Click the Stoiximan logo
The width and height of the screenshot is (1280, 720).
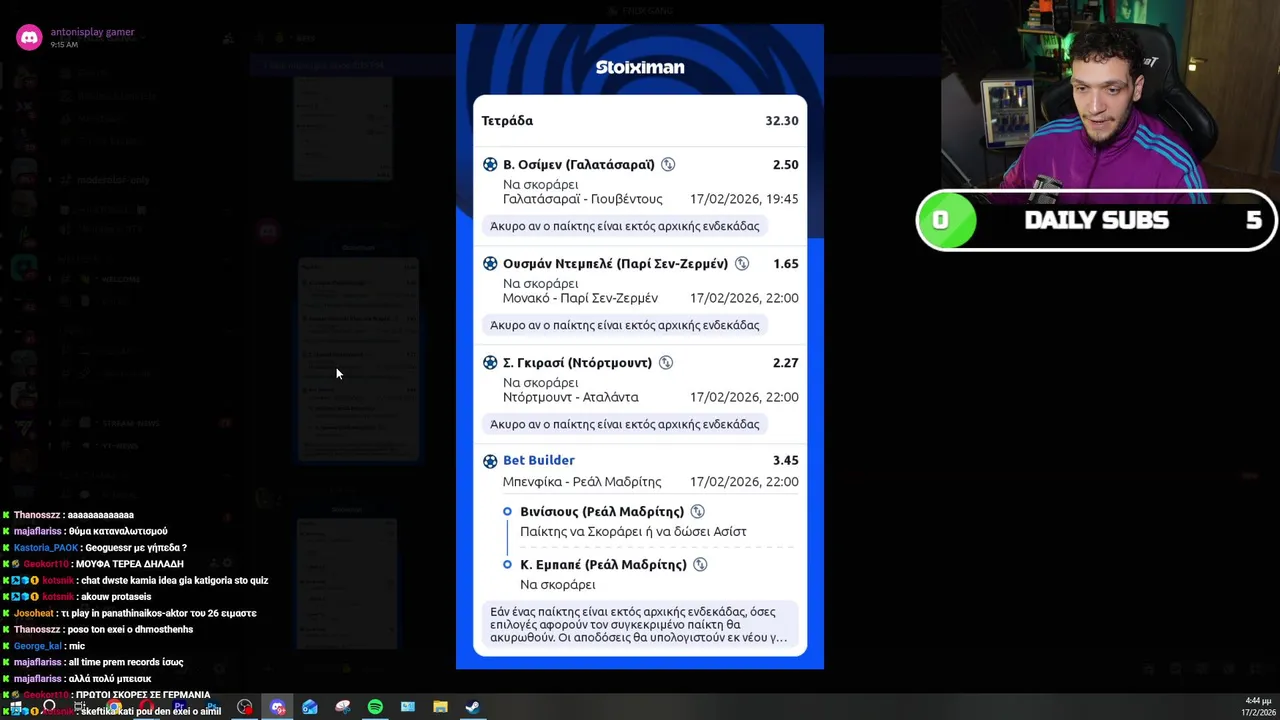(640, 67)
